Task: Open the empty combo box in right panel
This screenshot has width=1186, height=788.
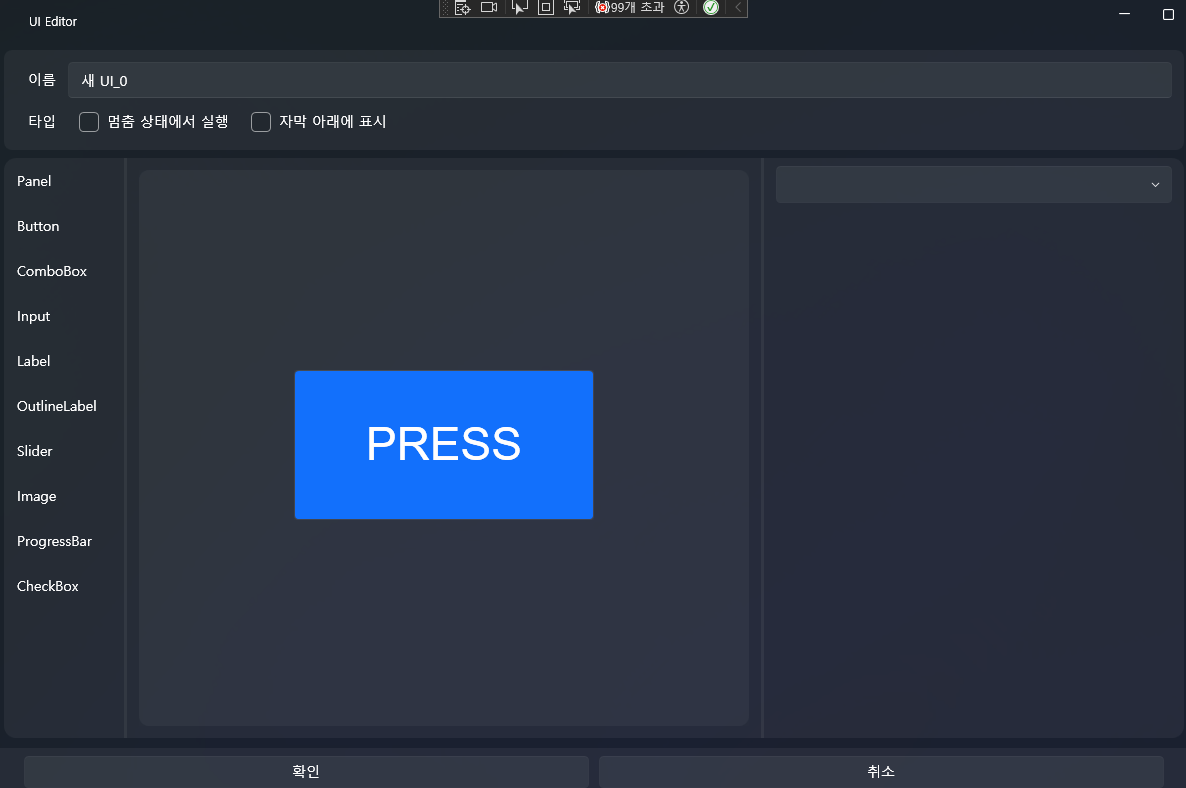Action: tap(973, 184)
